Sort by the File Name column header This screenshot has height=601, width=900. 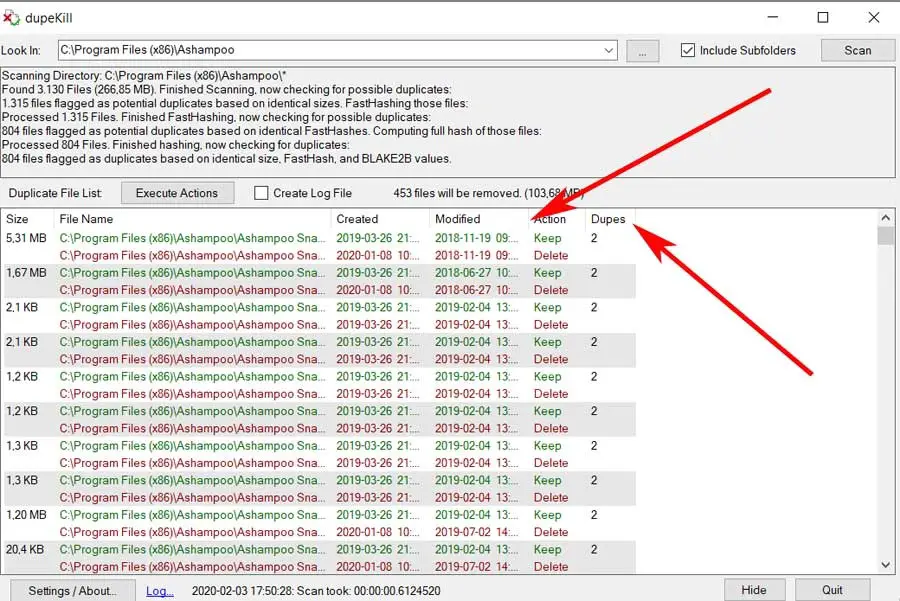tap(192, 219)
